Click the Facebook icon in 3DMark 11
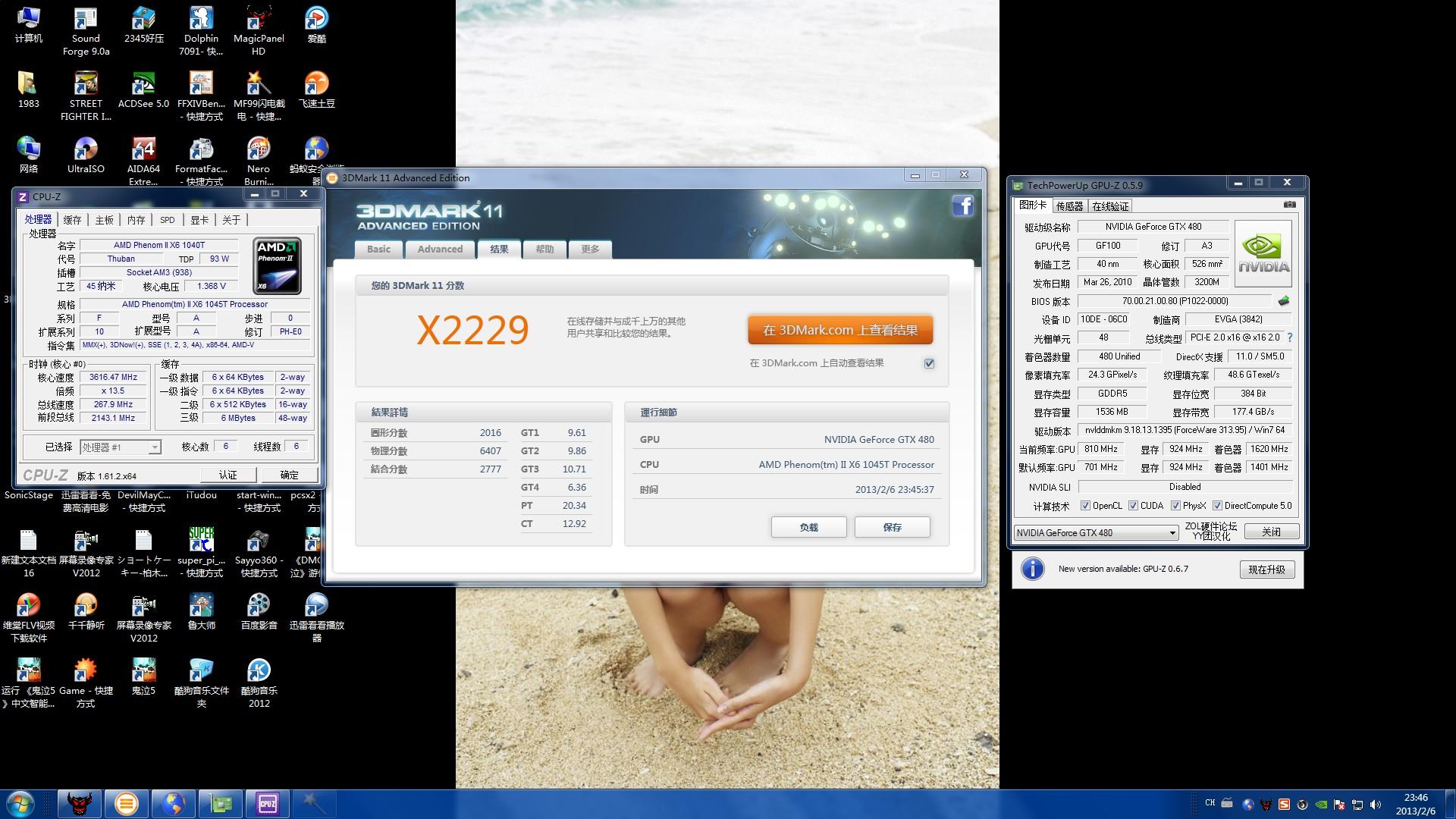This screenshot has height=819, width=1456. point(962,206)
